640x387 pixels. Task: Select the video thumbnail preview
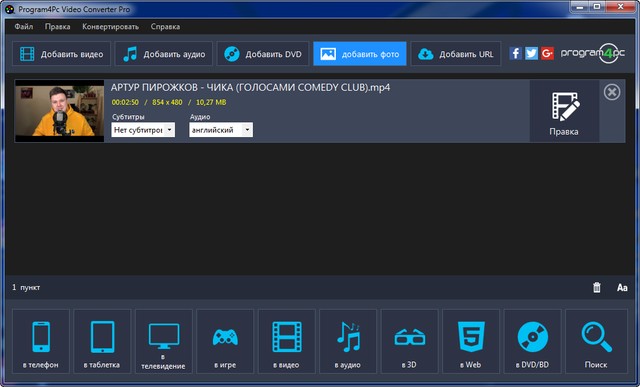[x=60, y=111]
